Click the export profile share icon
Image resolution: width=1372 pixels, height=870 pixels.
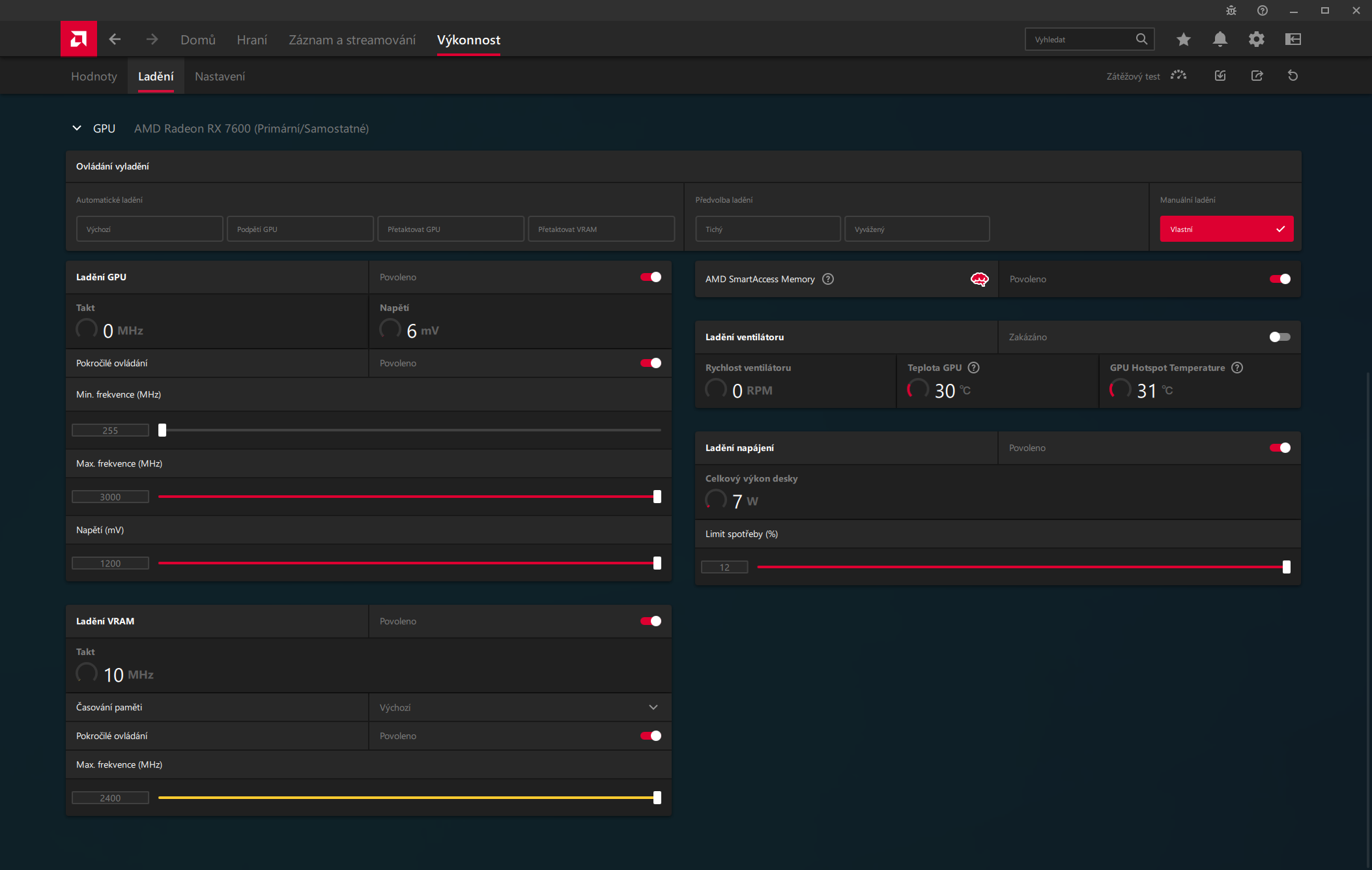click(x=1257, y=76)
